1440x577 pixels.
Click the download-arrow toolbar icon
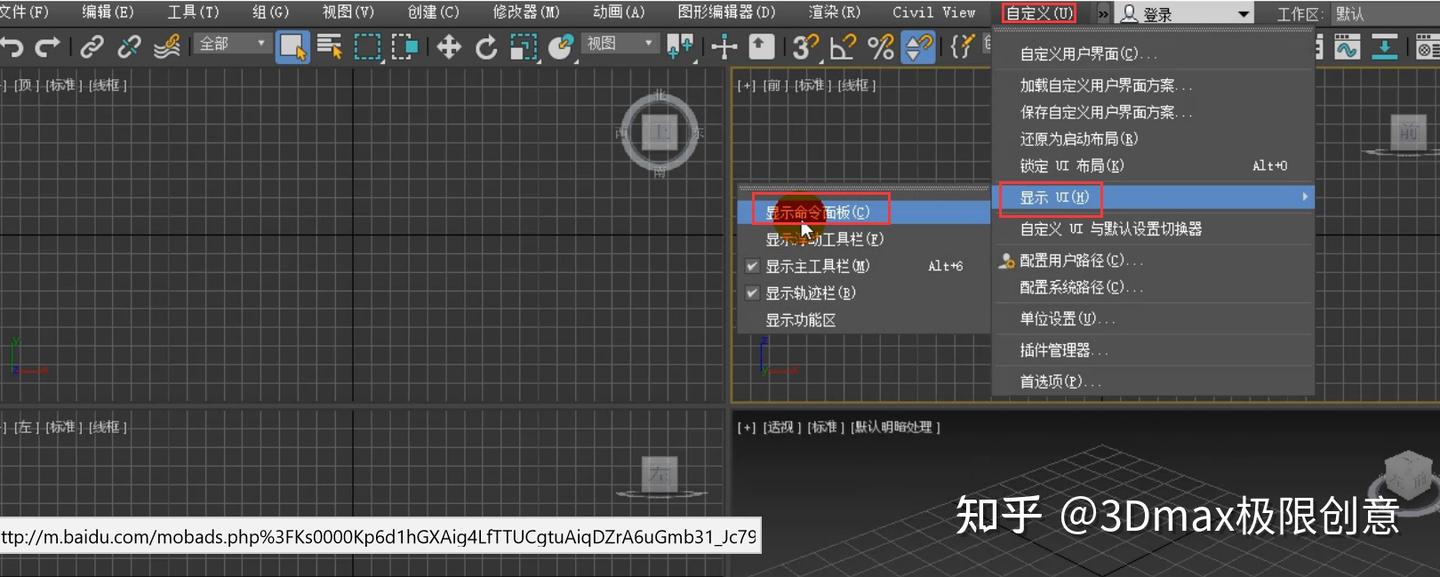coord(1384,46)
